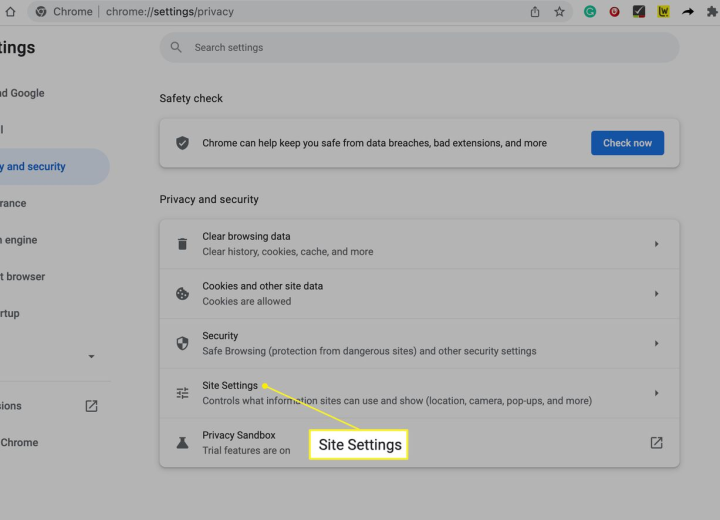The image size is (720, 520).
Task: Expand Clear browsing data with its arrow
Action: tap(656, 244)
